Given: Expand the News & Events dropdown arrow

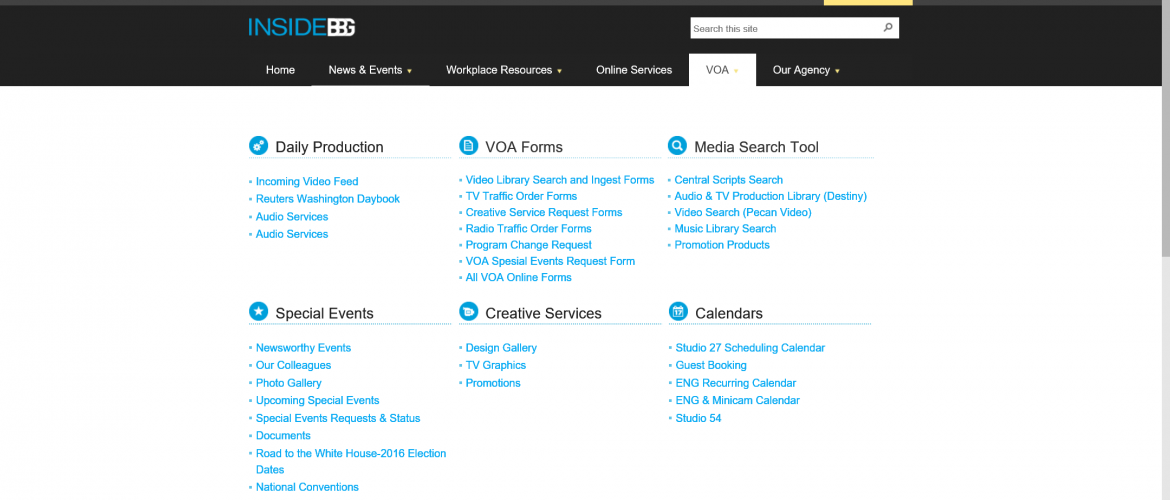Looking at the screenshot, I should (x=409, y=71).
